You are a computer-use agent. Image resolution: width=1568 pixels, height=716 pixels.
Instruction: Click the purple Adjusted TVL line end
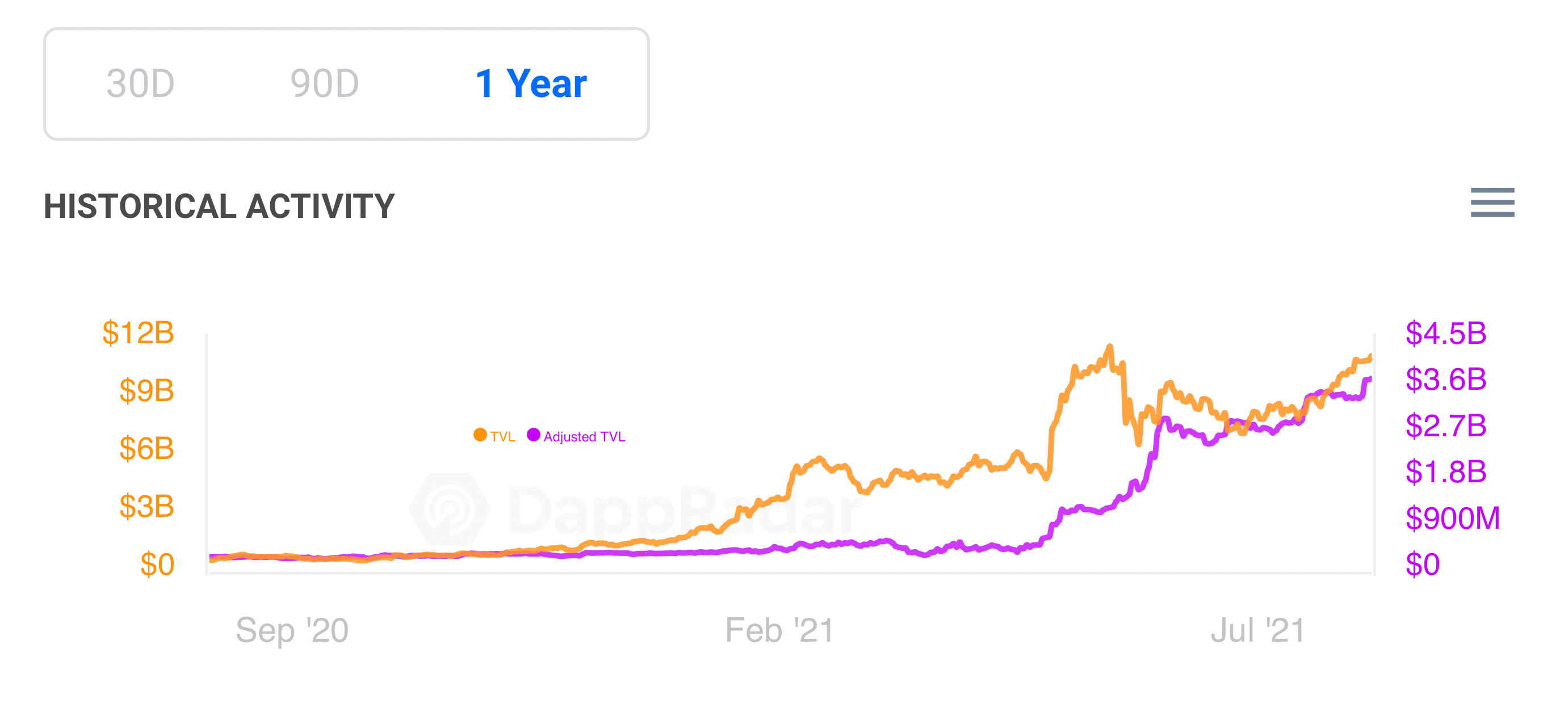coord(1369,380)
